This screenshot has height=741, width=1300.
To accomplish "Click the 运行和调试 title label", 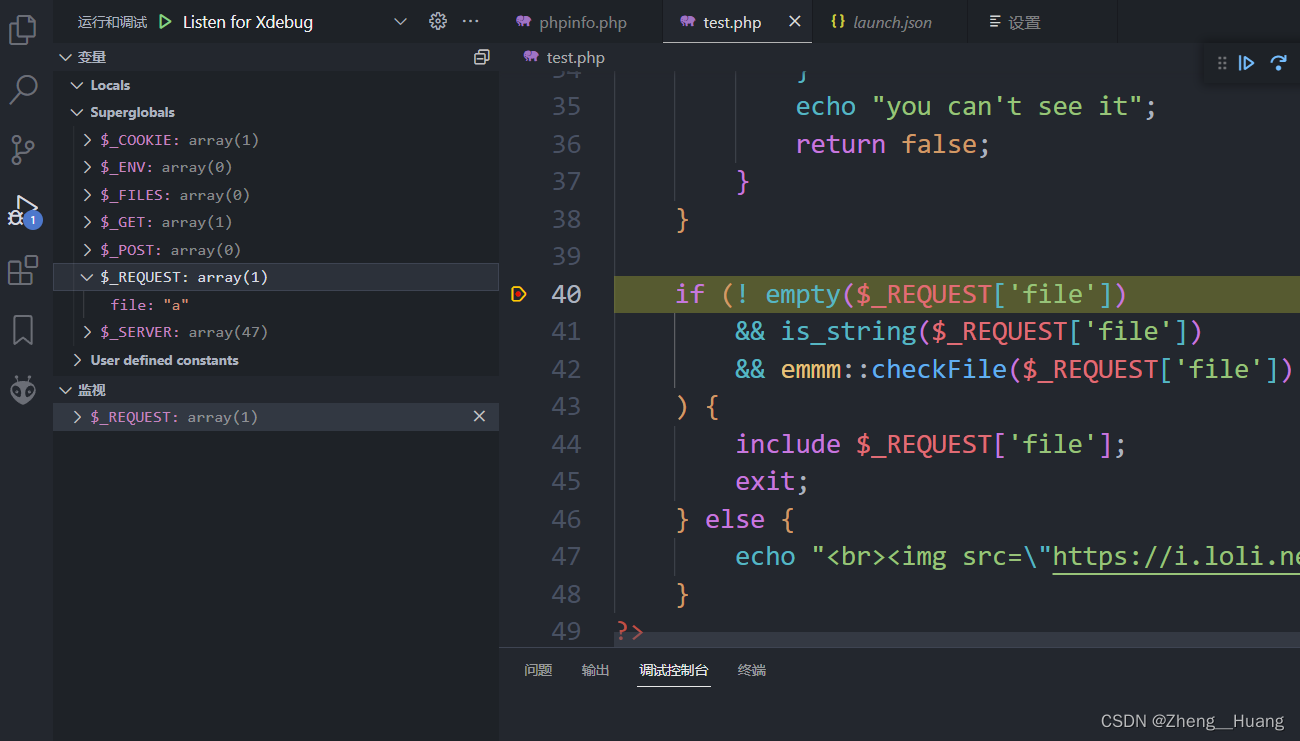I will pos(112,22).
